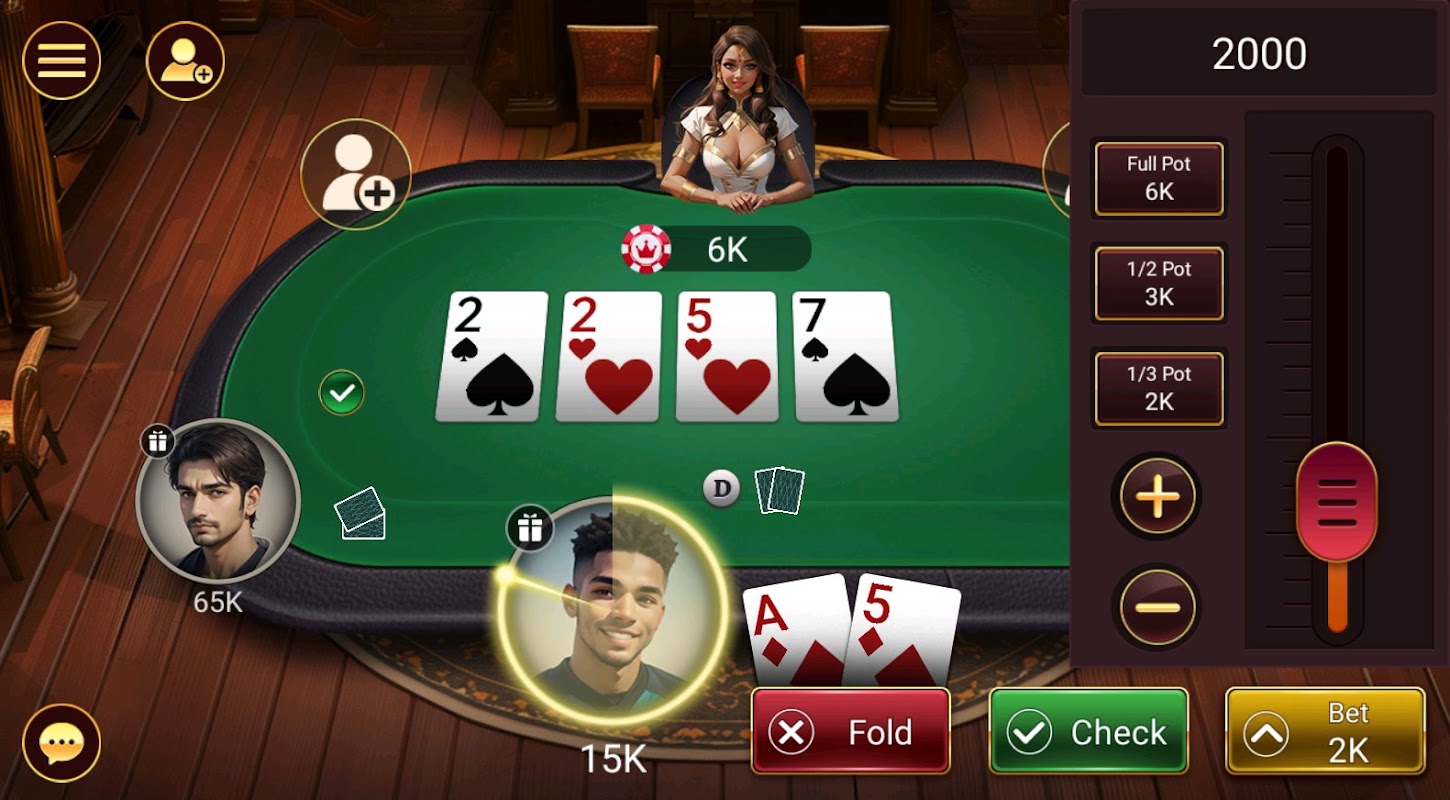
Task: Select 1/3 Pot 2K bet preset
Action: 1159,388
